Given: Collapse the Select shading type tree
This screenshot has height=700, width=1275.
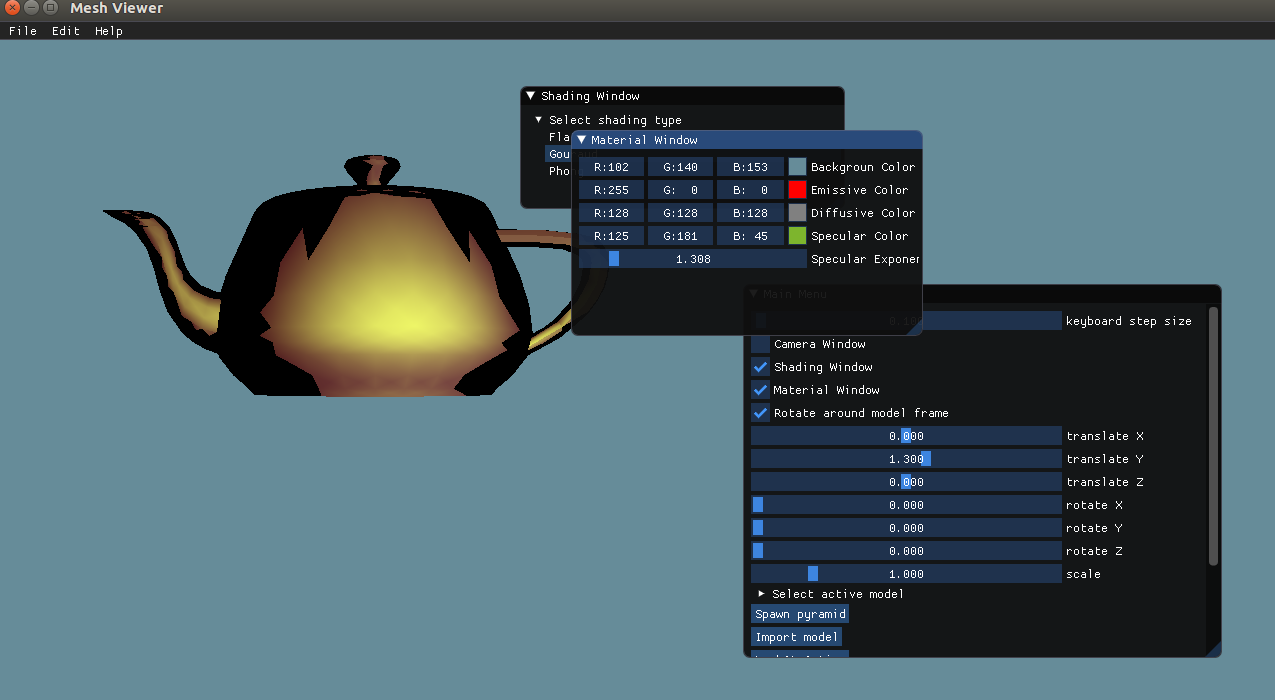Looking at the screenshot, I should 538,120.
